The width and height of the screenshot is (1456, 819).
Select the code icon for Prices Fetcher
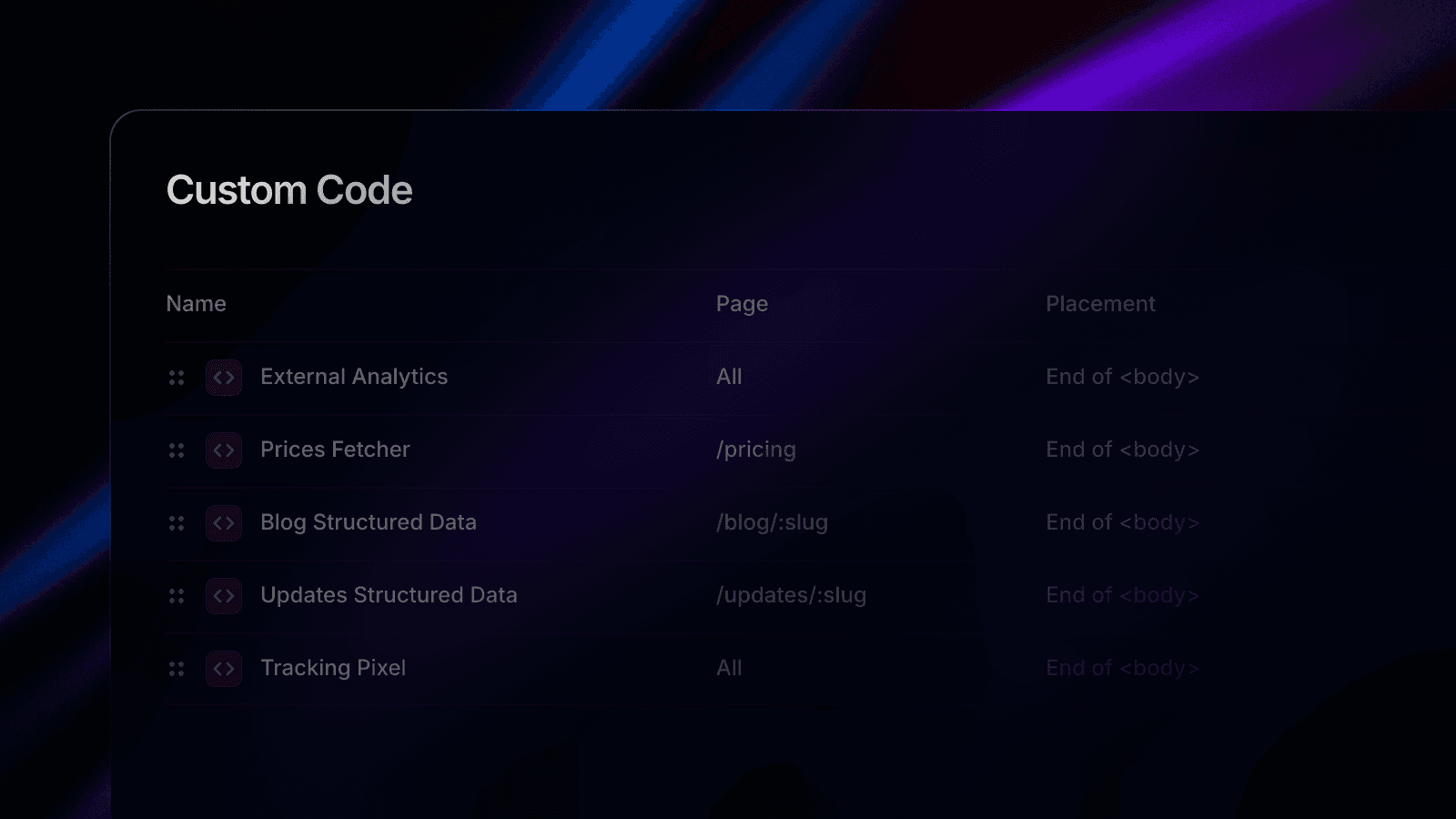[223, 450]
